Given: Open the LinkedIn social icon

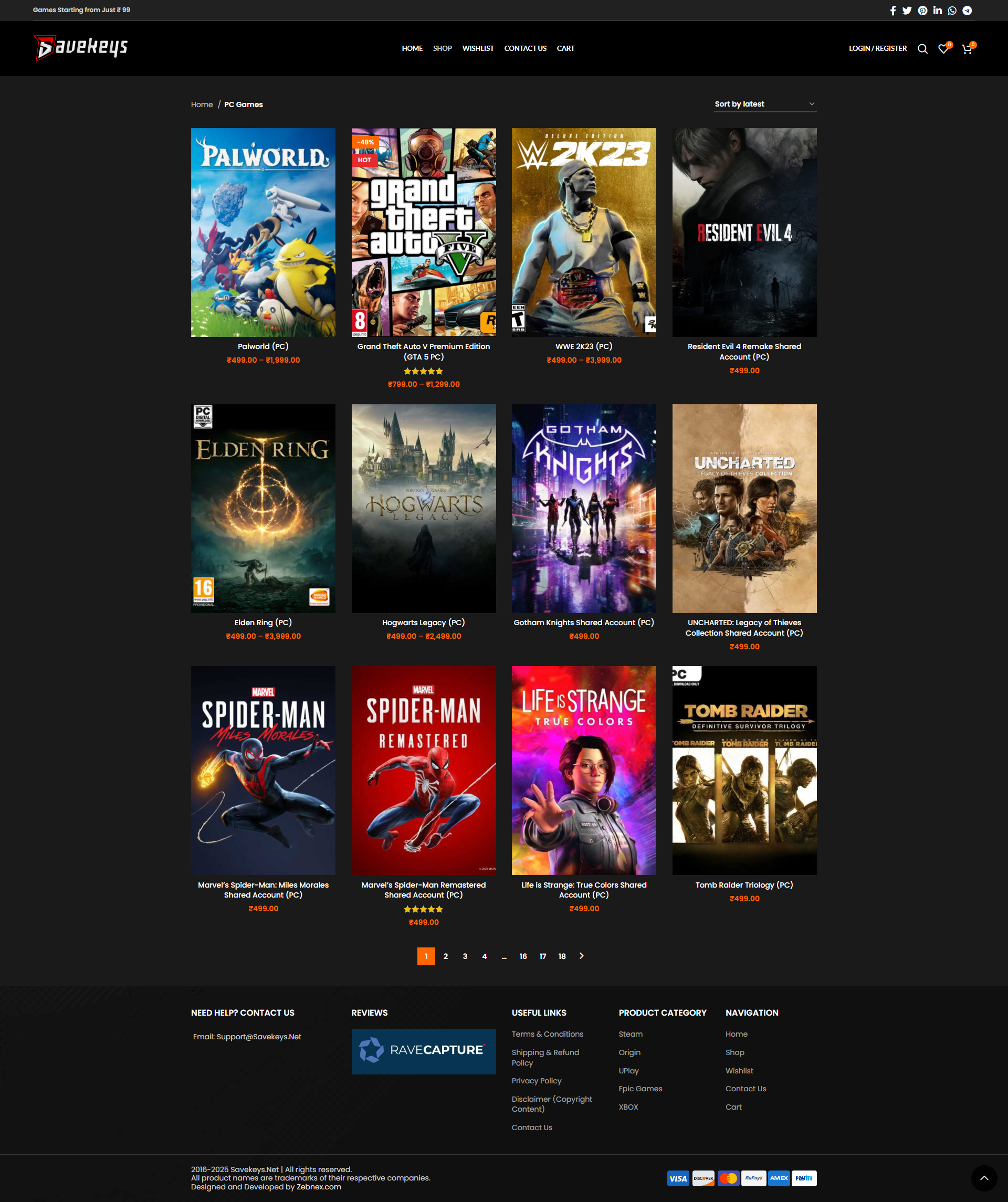Looking at the screenshot, I should [x=938, y=10].
